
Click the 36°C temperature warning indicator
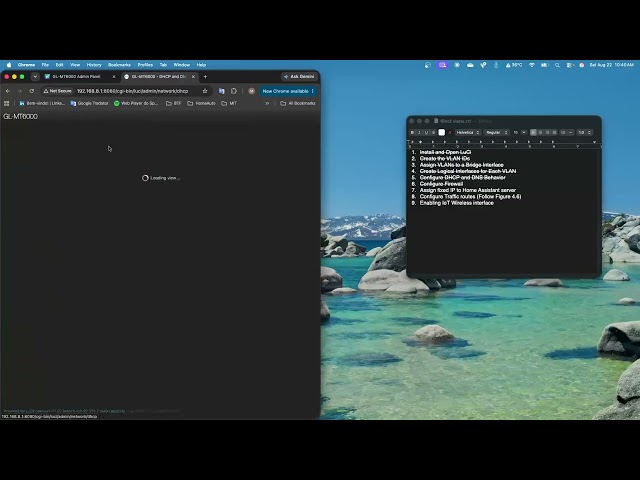(514, 65)
